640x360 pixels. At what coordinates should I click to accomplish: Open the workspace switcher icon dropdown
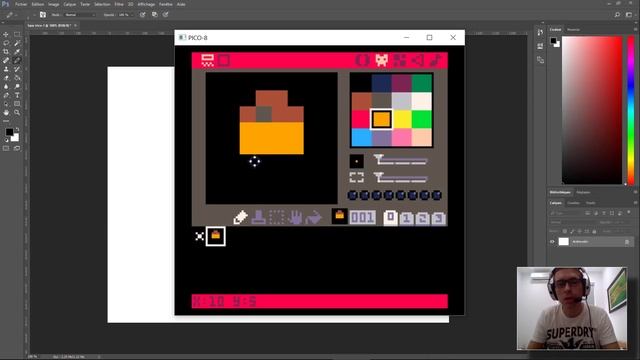[x=629, y=15]
